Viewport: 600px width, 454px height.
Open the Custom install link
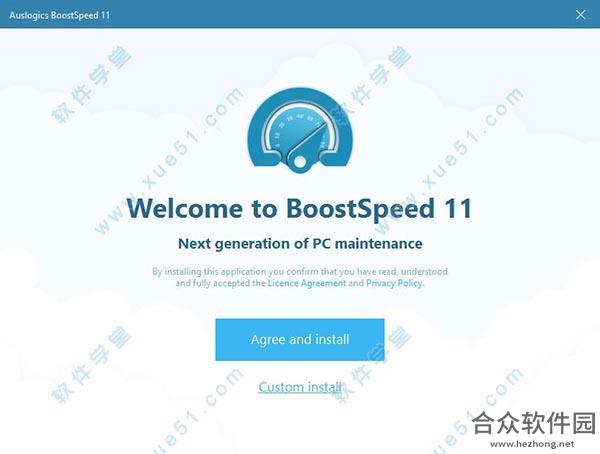click(x=300, y=387)
